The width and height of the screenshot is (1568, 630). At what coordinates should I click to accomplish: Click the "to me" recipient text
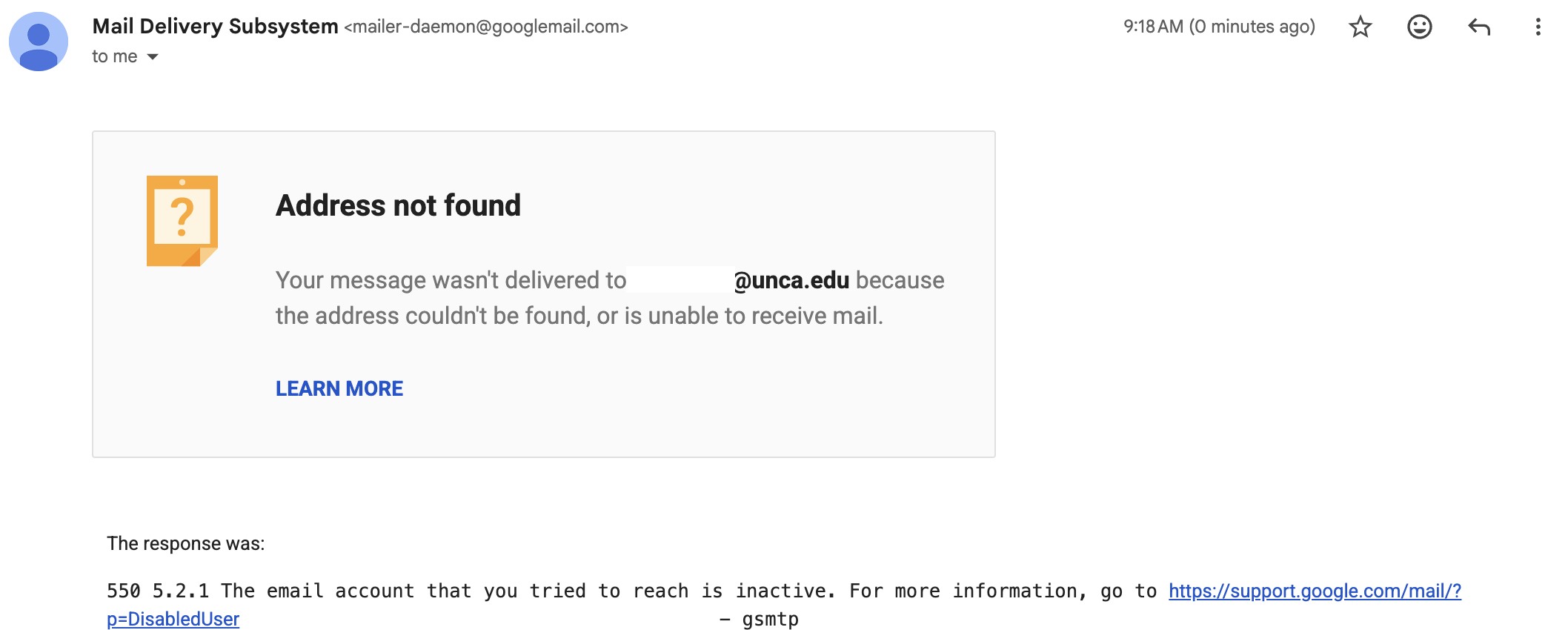(x=114, y=57)
